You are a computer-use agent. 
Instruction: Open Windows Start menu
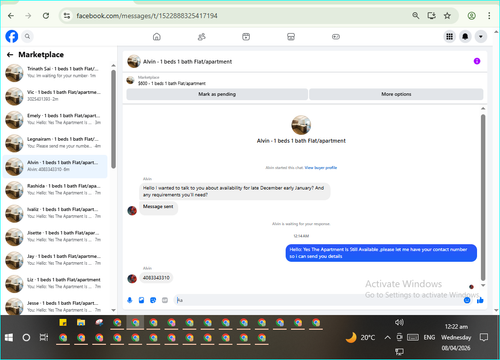tap(9, 338)
